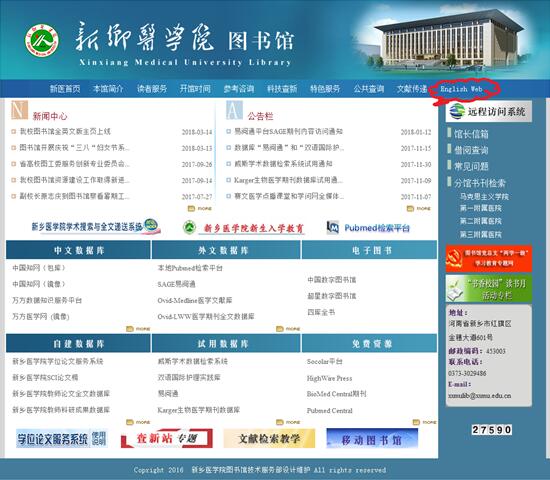Click the 馆长信箱 sidebar link
The image size is (550, 480).
pos(471,134)
